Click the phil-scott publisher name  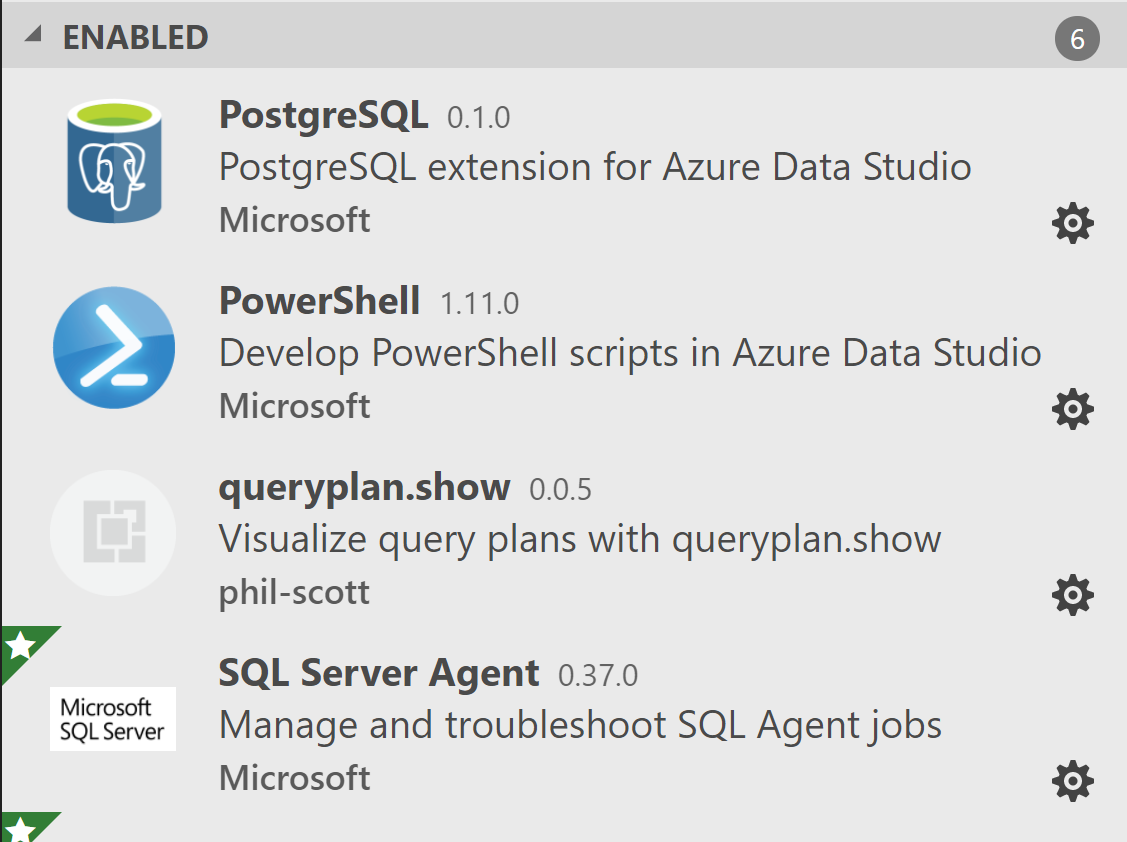pyautogui.click(x=294, y=593)
